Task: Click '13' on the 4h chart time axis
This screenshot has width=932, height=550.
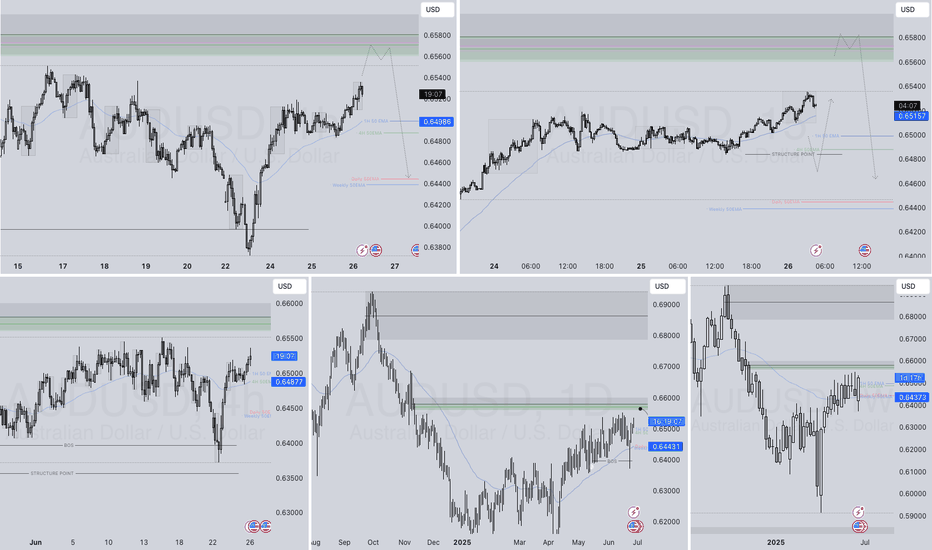Action: (144, 542)
